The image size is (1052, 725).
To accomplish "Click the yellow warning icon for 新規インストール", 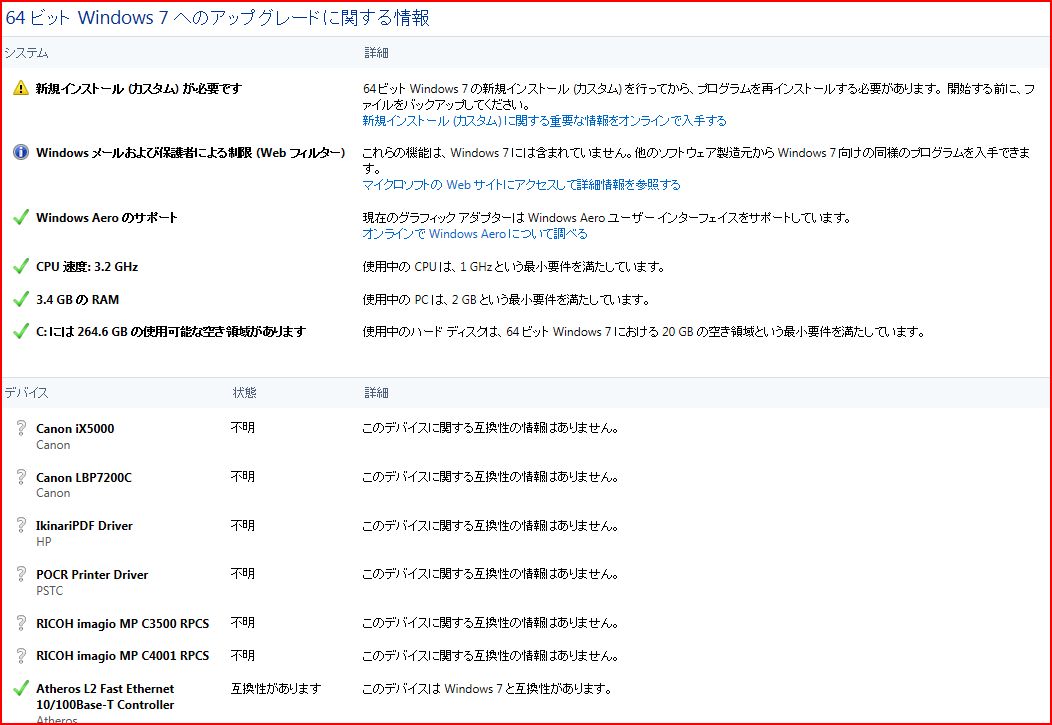I will (x=21, y=87).
